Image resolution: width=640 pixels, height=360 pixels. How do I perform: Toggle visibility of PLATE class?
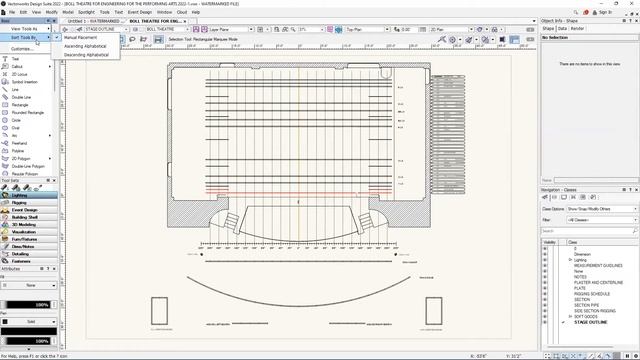tap(545, 288)
